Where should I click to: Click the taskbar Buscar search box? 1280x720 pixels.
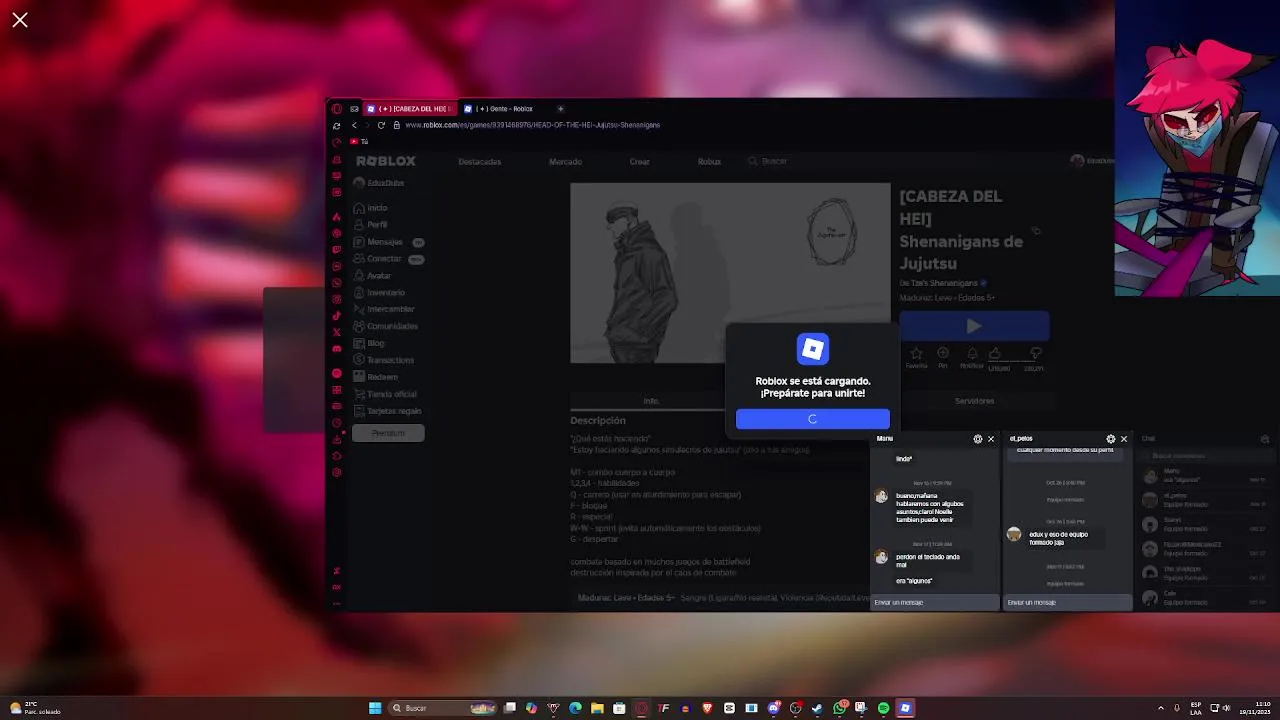click(443, 708)
